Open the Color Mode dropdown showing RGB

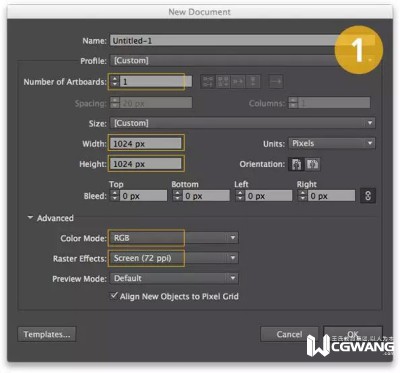coord(174,238)
